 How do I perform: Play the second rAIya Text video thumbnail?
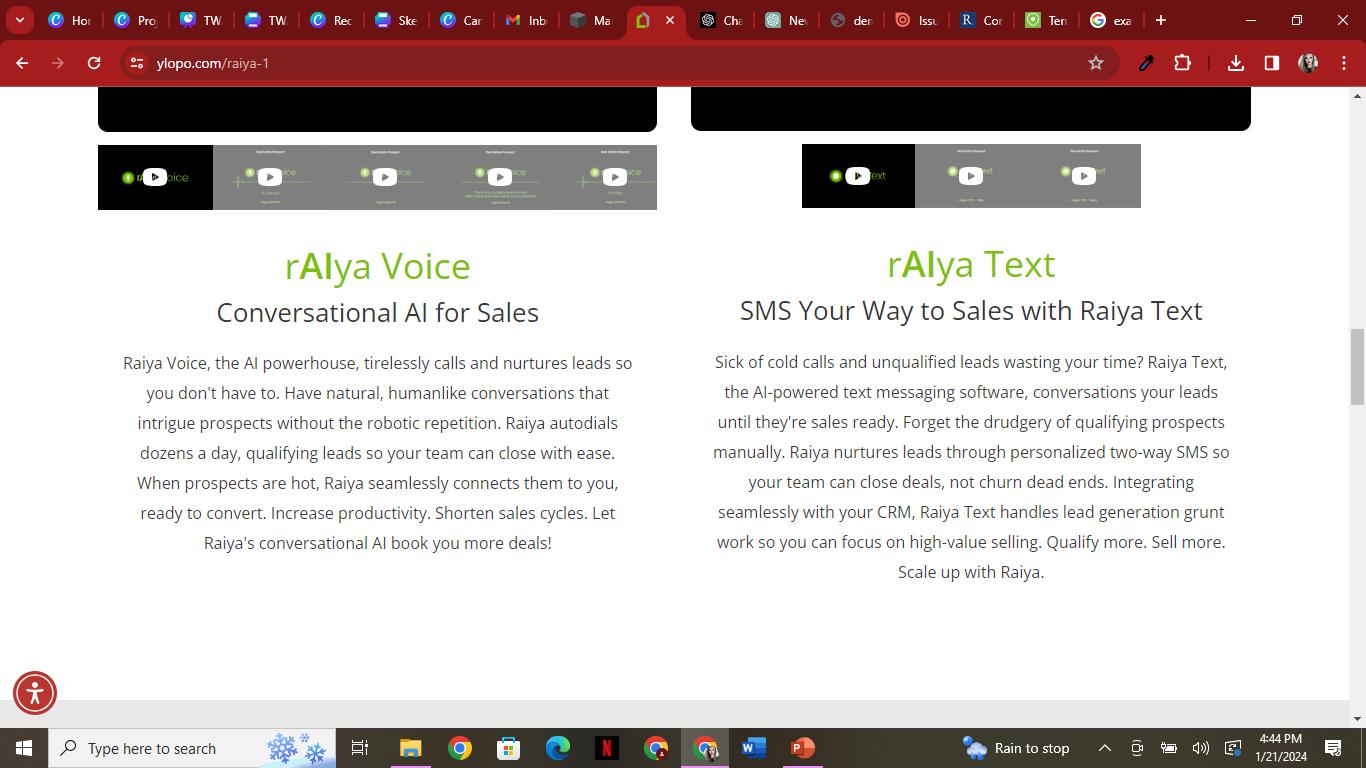pos(971,176)
